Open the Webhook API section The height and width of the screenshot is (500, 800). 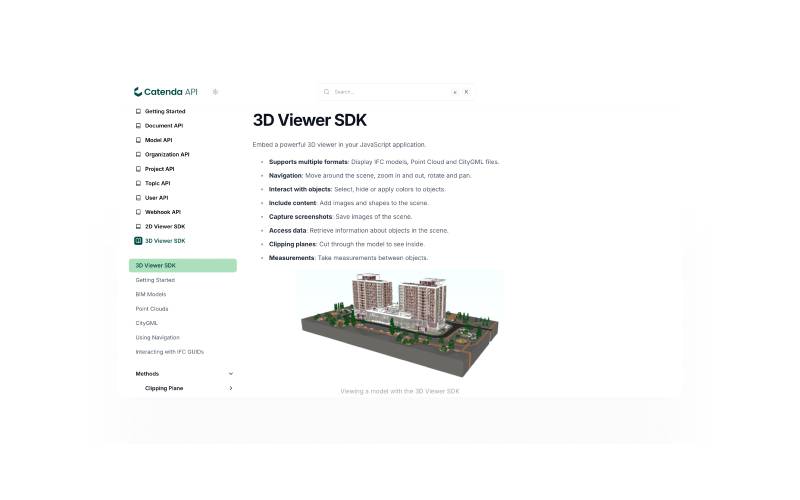158,212
